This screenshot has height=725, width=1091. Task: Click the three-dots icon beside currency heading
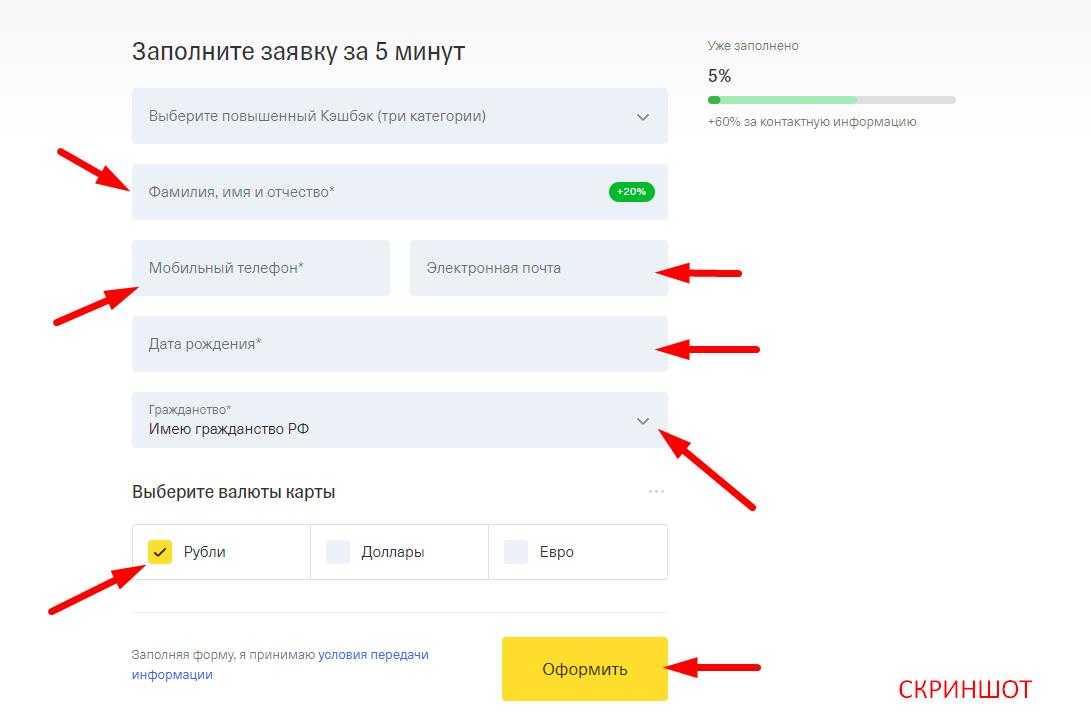[656, 491]
